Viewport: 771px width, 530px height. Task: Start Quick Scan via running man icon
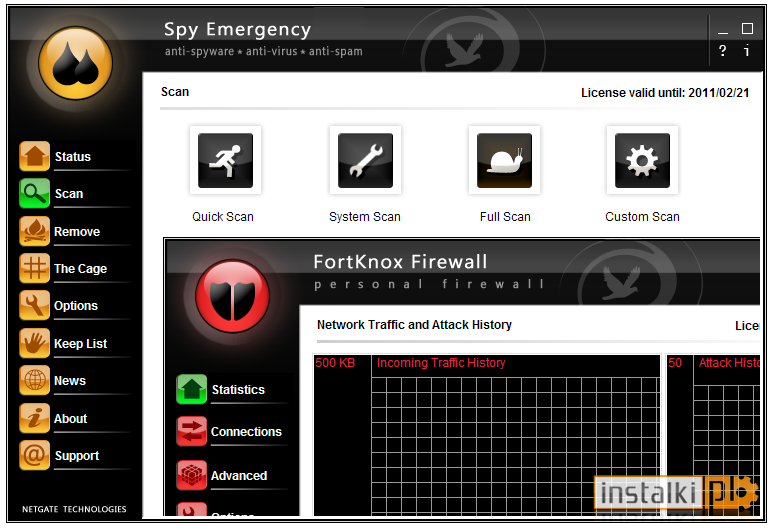pos(225,160)
